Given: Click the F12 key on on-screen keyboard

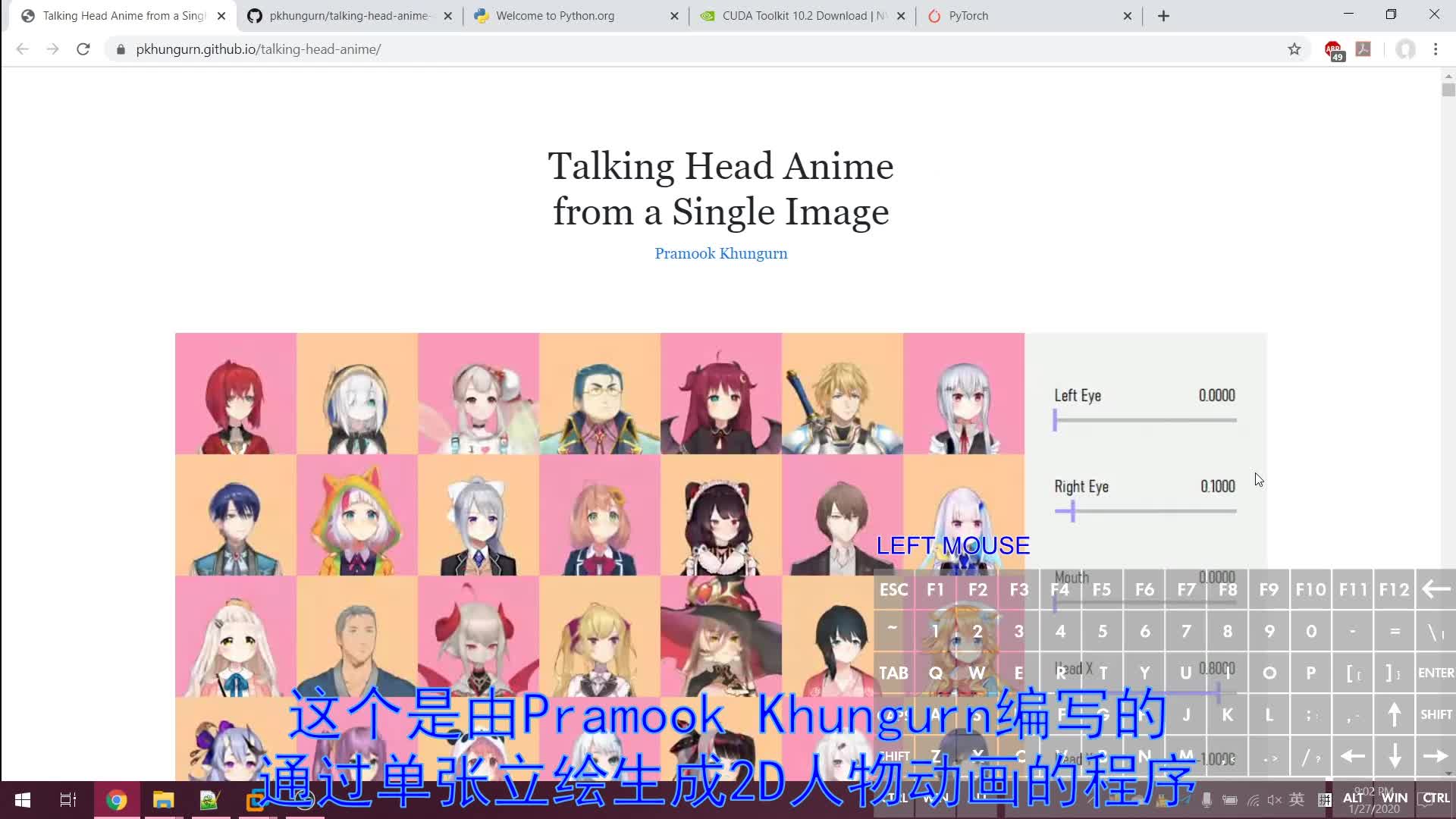Looking at the screenshot, I should click(1394, 589).
